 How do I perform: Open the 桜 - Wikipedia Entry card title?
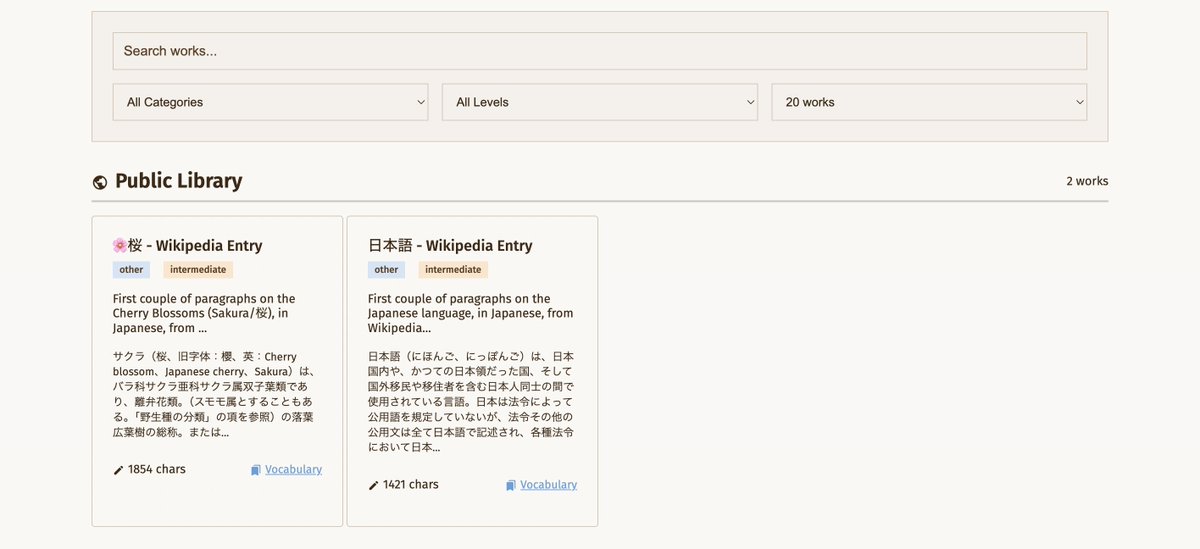click(187, 245)
